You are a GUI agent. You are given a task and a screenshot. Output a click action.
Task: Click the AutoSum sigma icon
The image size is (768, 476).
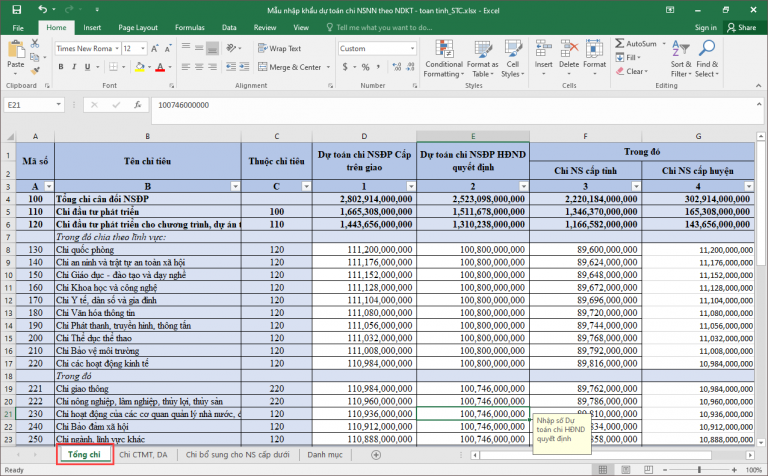620,43
